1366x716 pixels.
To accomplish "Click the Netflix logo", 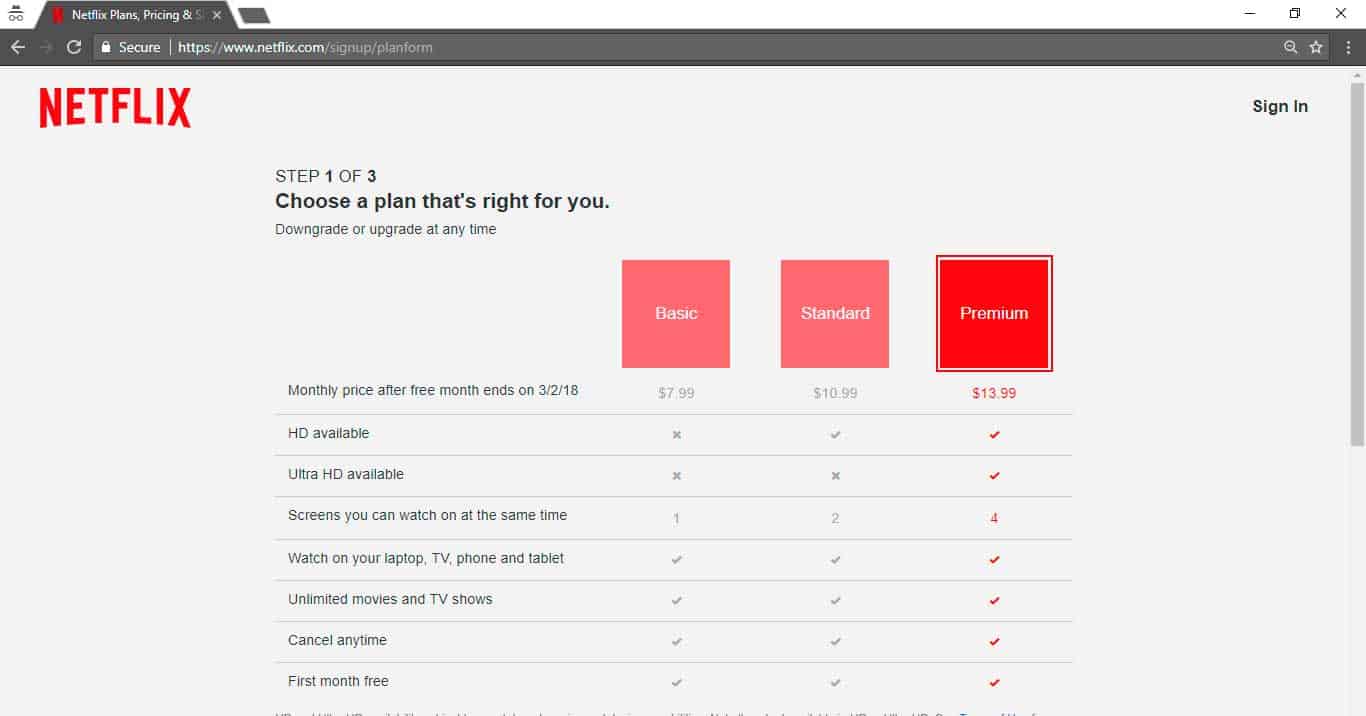I will coord(115,108).
